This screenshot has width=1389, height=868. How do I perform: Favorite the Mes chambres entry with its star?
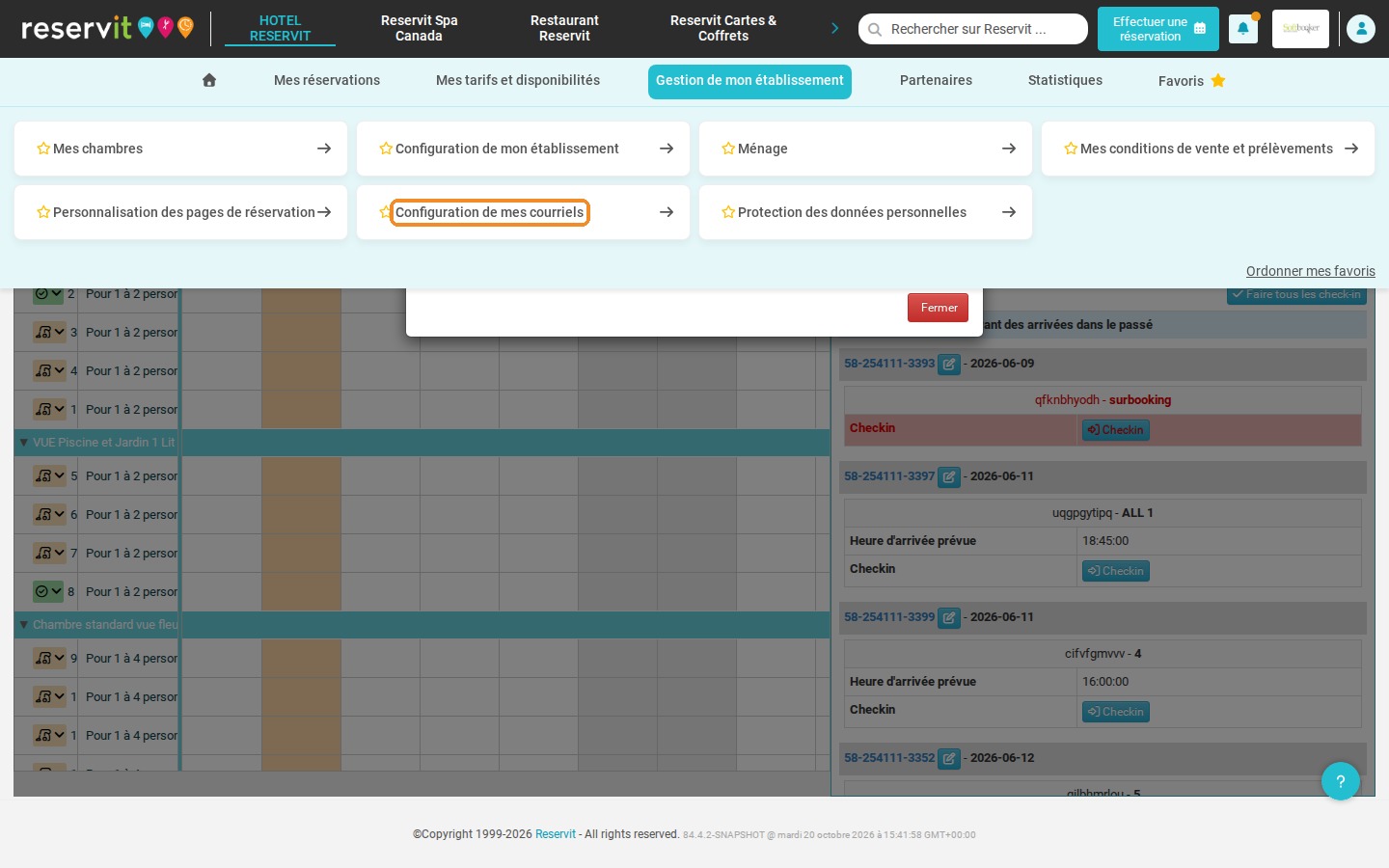pyautogui.click(x=43, y=149)
